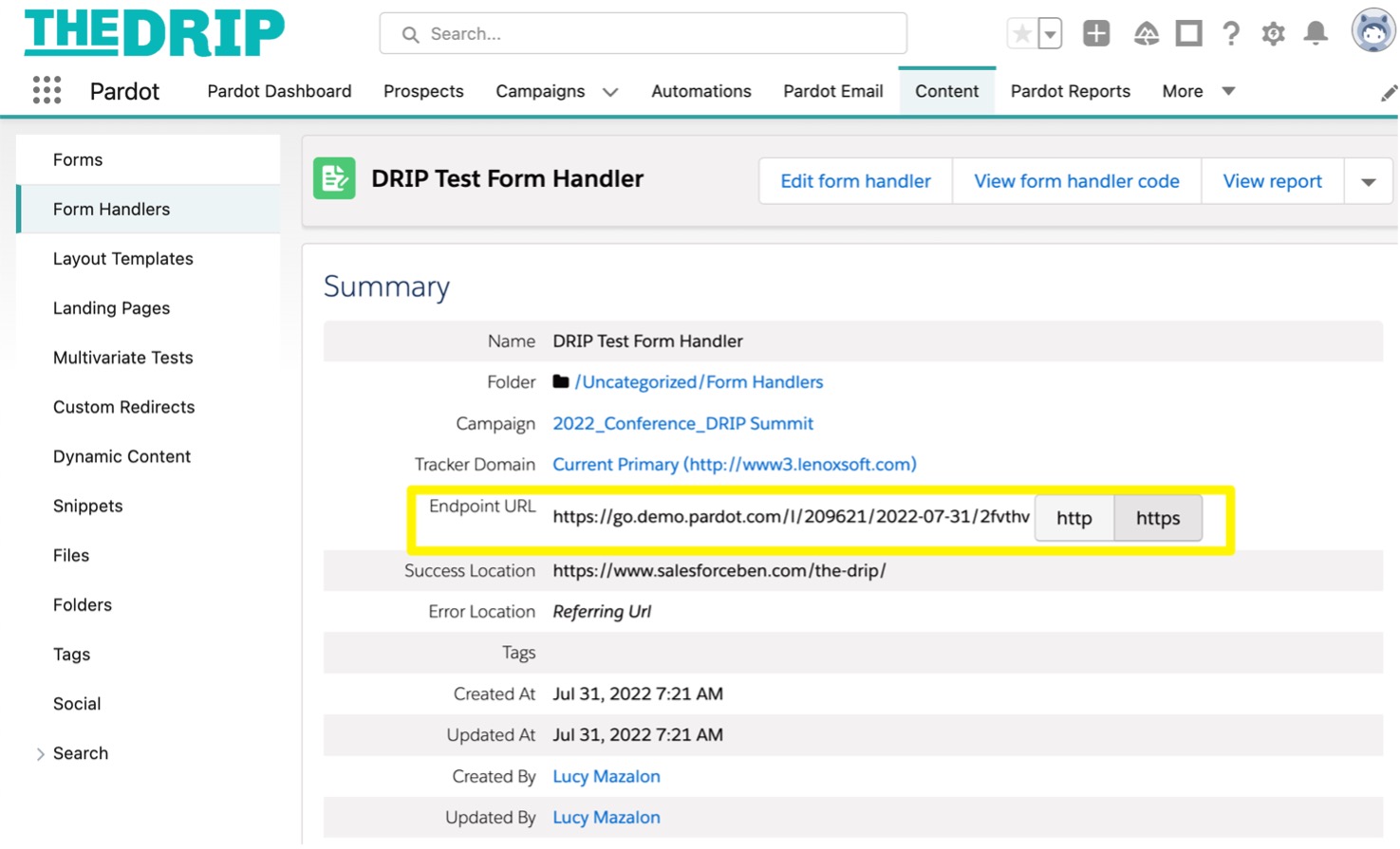Select the Content tab
This screenshot has height=849, width=1400.
(x=946, y=91)
